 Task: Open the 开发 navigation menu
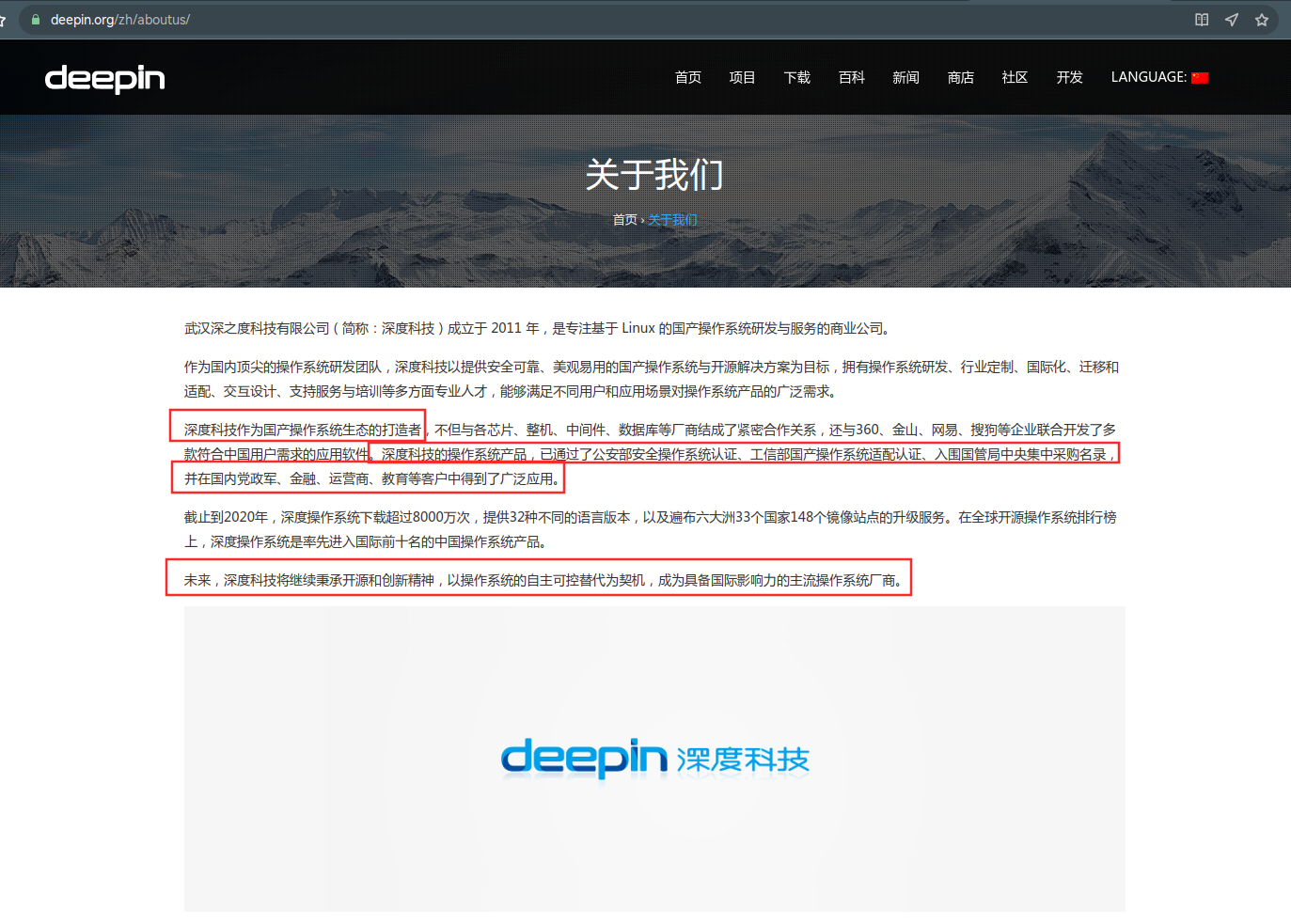(1070, 77)
